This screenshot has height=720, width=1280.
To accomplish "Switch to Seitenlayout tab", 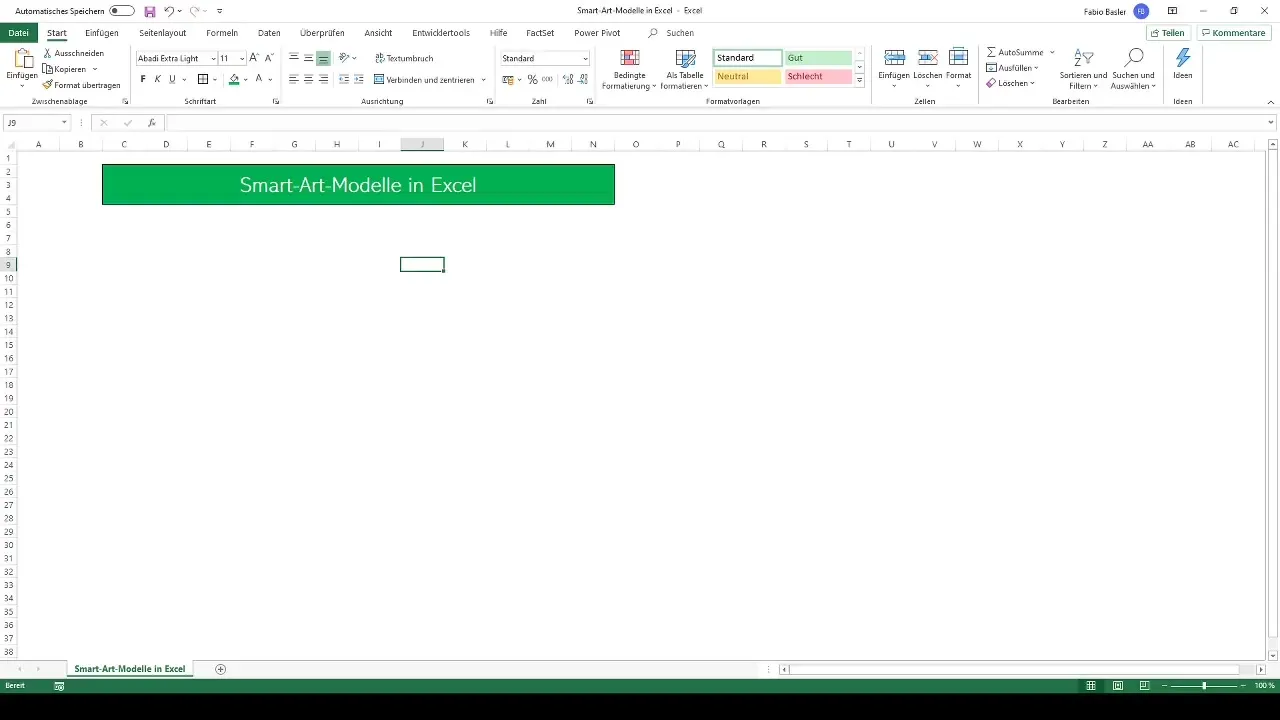I will [x=163, y=33].
